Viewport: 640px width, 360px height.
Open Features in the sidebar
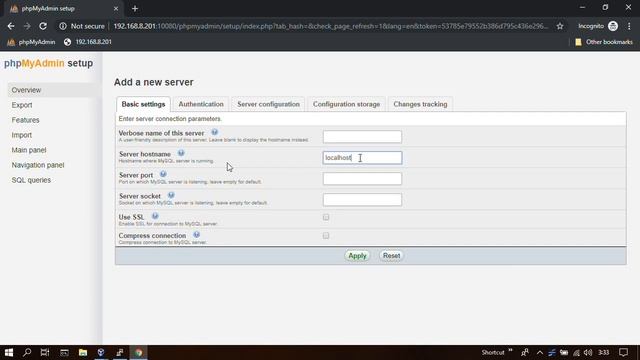25,120
